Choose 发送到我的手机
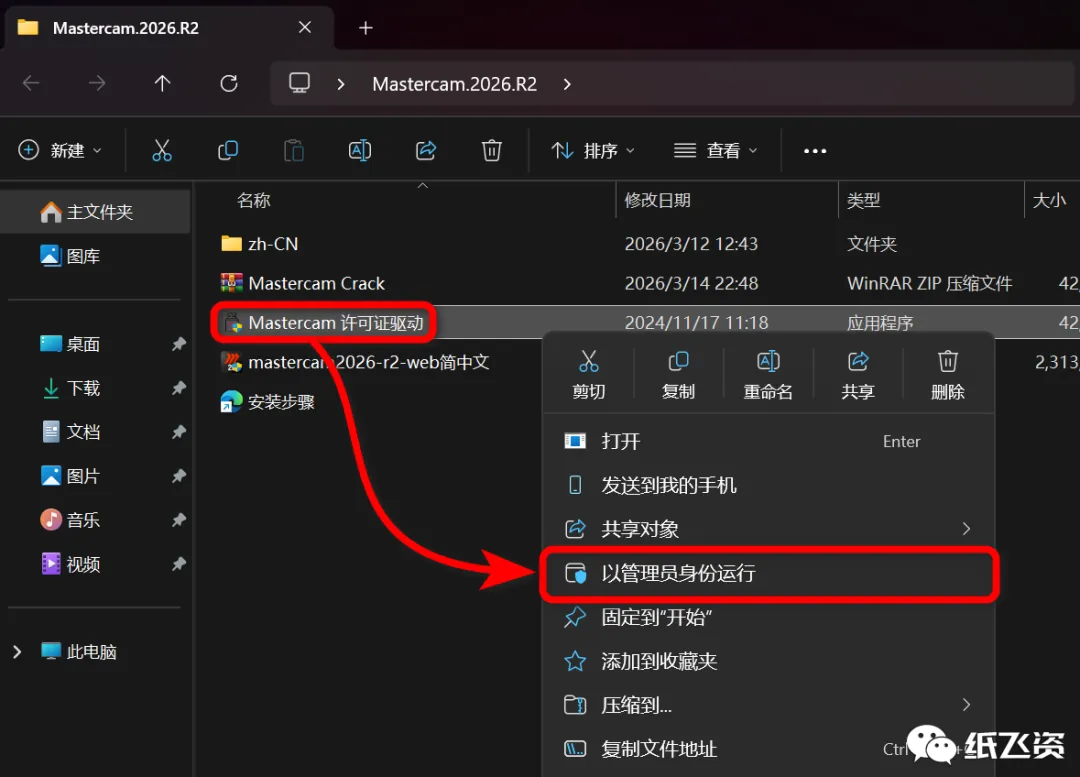This screenshot has height=777, width=1080. [x=768, y=485]
